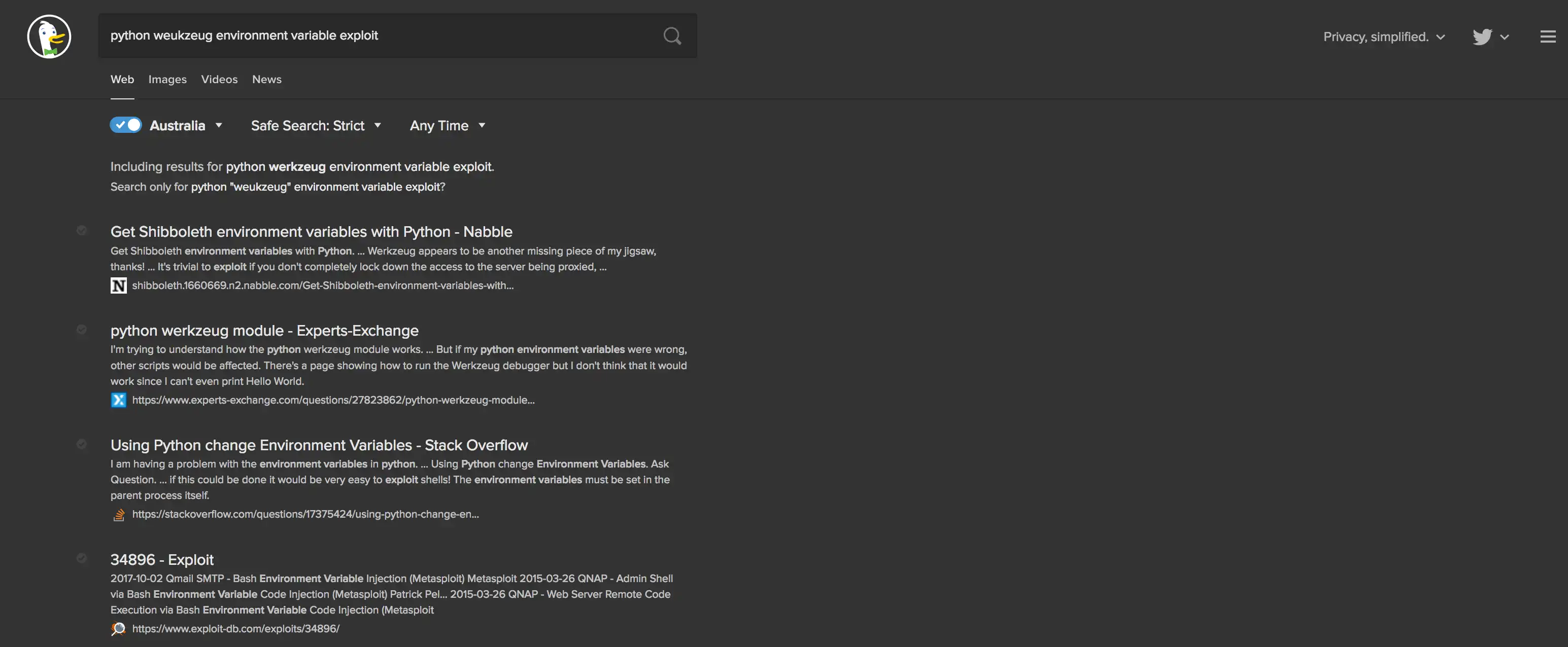Click the DuckDuckGo duck logo
Viewport: 1568px width, 647px height.
(49, 37)
